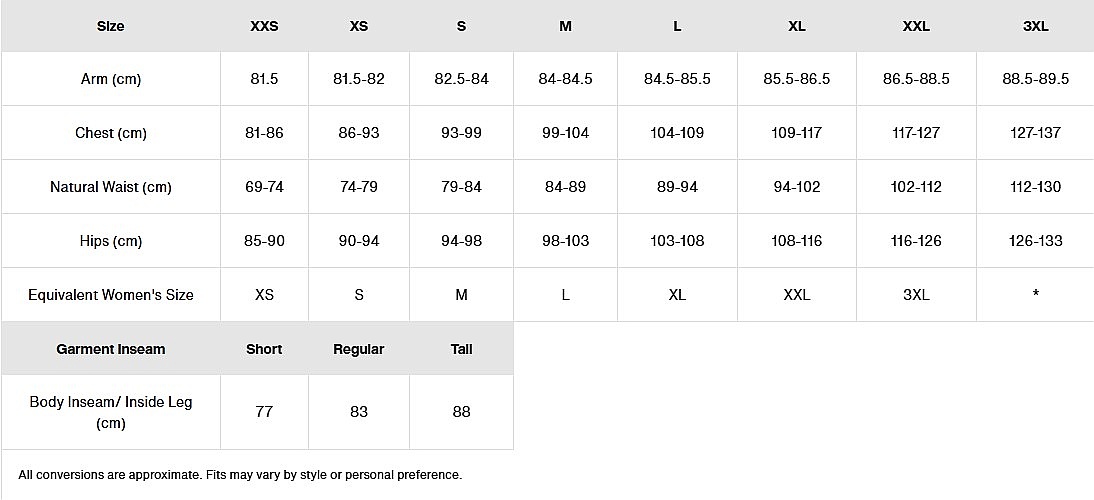The width and height of the screenshot is (1094, 500).
Task: Click the asterisk in the 3XL column
Action: click(x=1035, y=295)
